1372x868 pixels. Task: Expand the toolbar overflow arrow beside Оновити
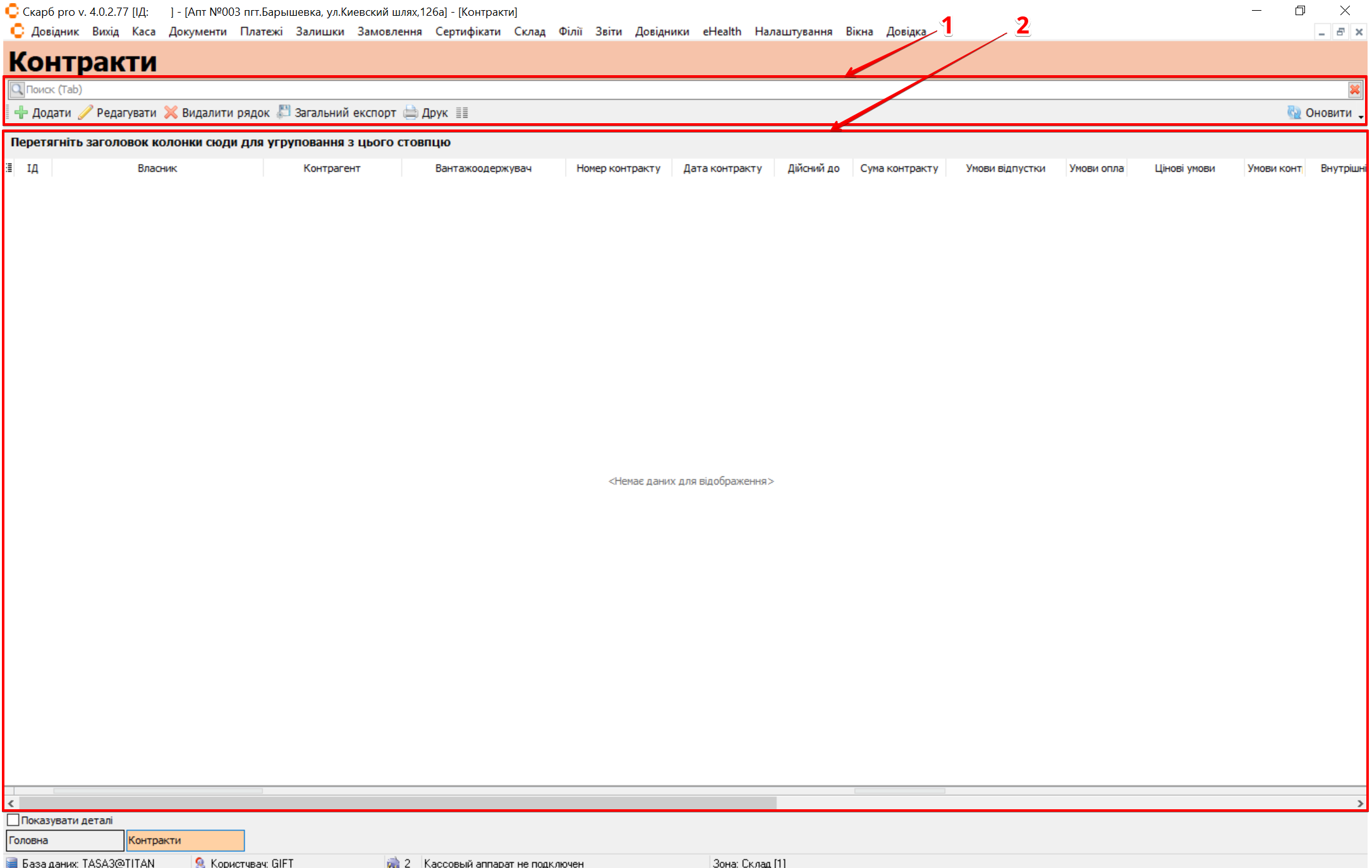point(1361,116)
